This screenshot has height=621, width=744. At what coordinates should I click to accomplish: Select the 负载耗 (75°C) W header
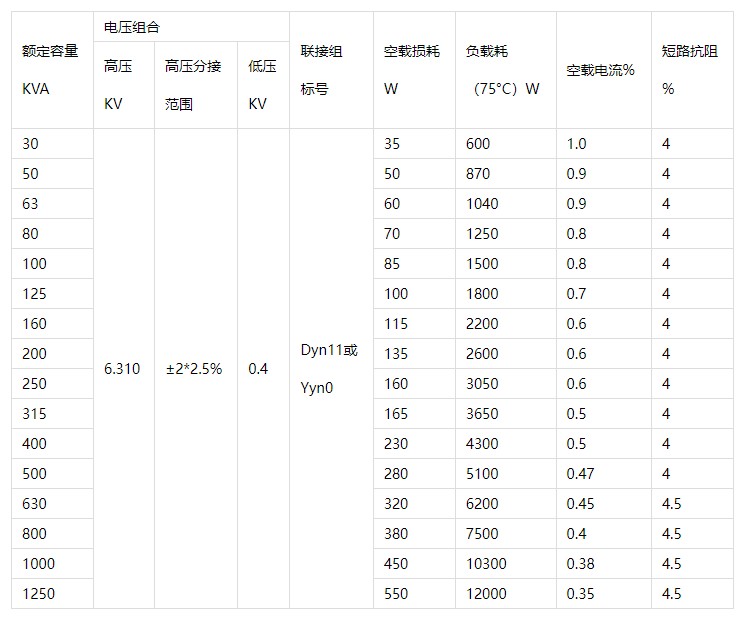(503, 69)
